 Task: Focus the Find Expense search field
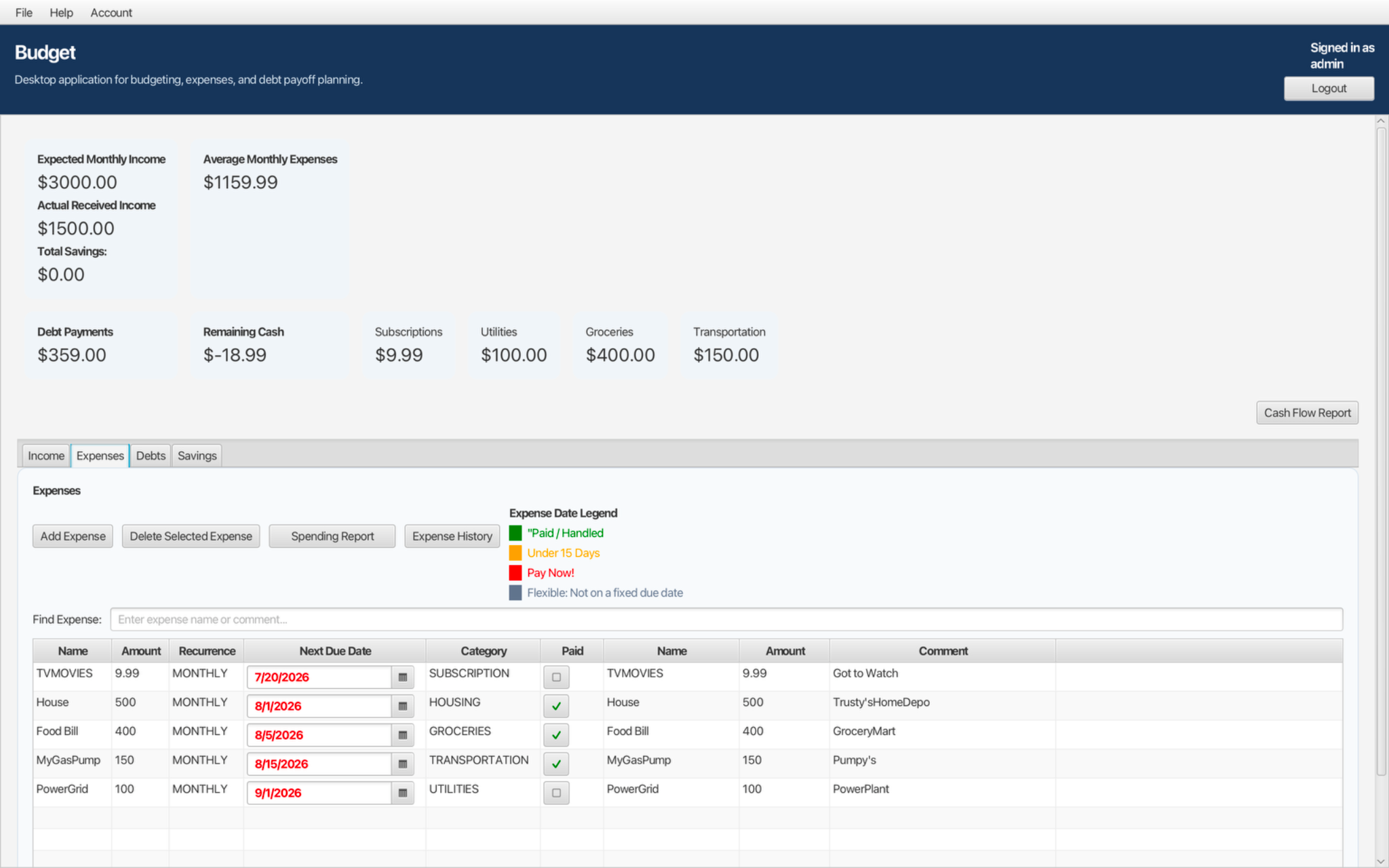[x=726, y=619]
